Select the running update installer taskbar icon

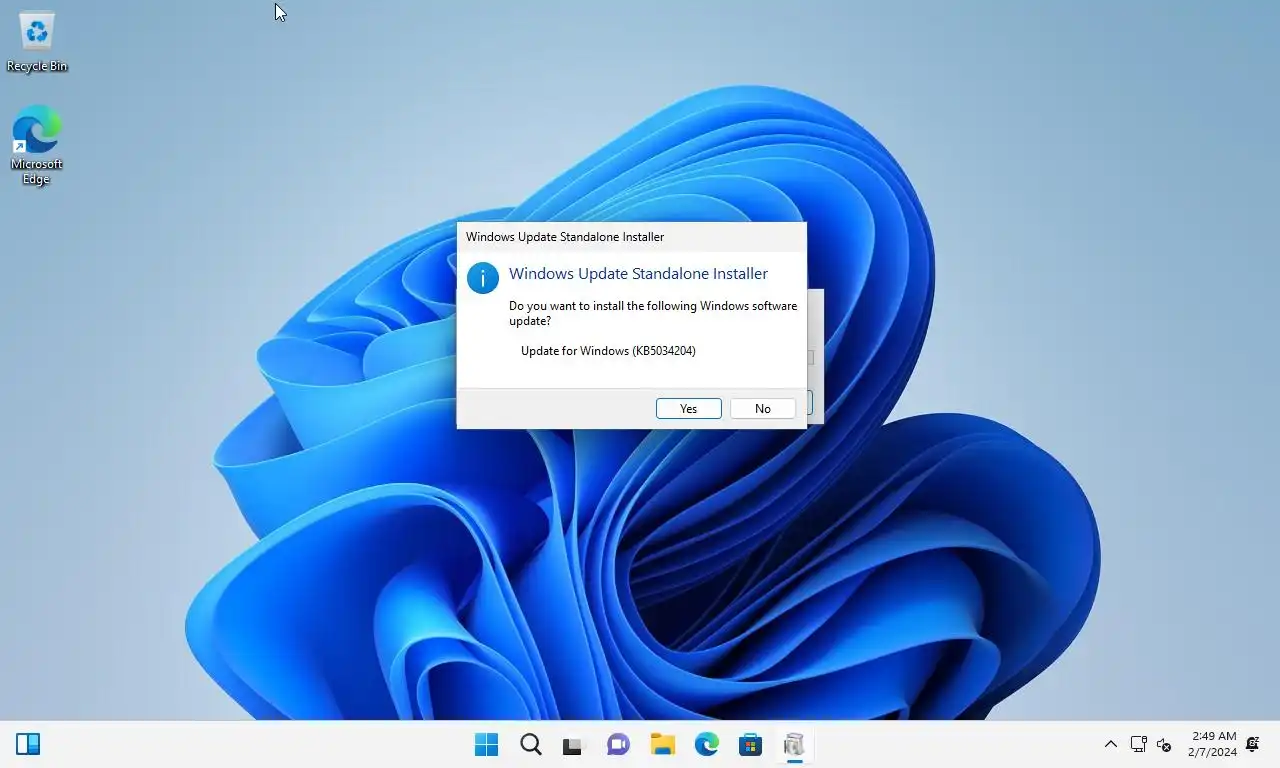pyautogui.click(x=795, y=744)
